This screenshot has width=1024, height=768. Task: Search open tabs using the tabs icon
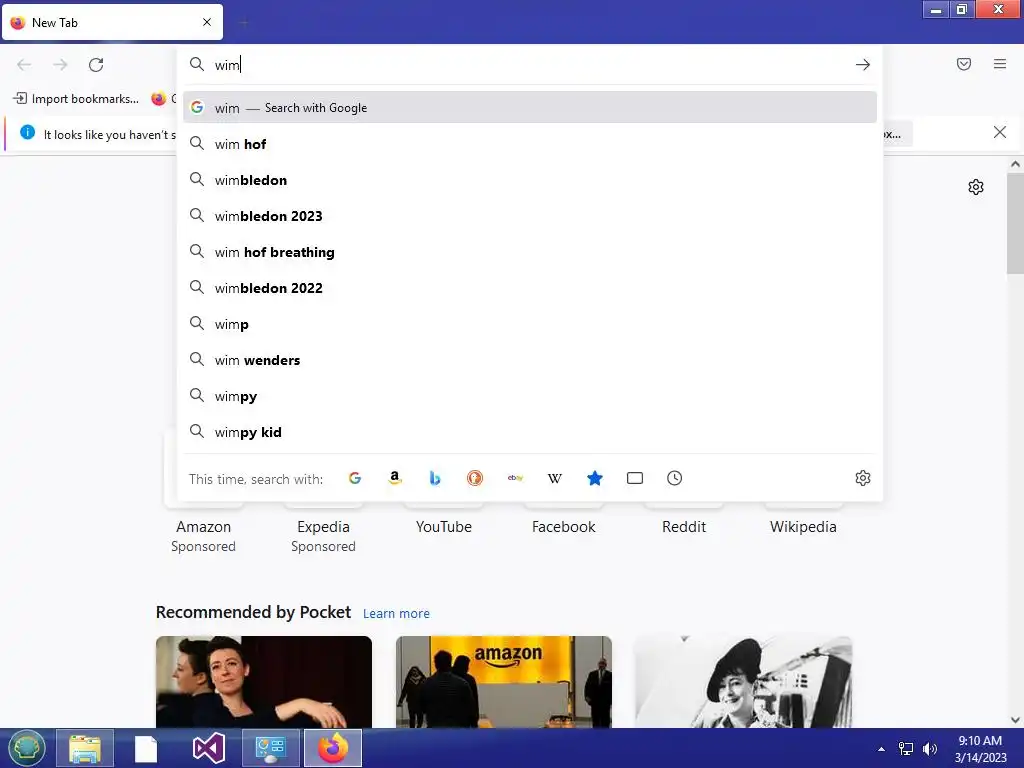635,478
